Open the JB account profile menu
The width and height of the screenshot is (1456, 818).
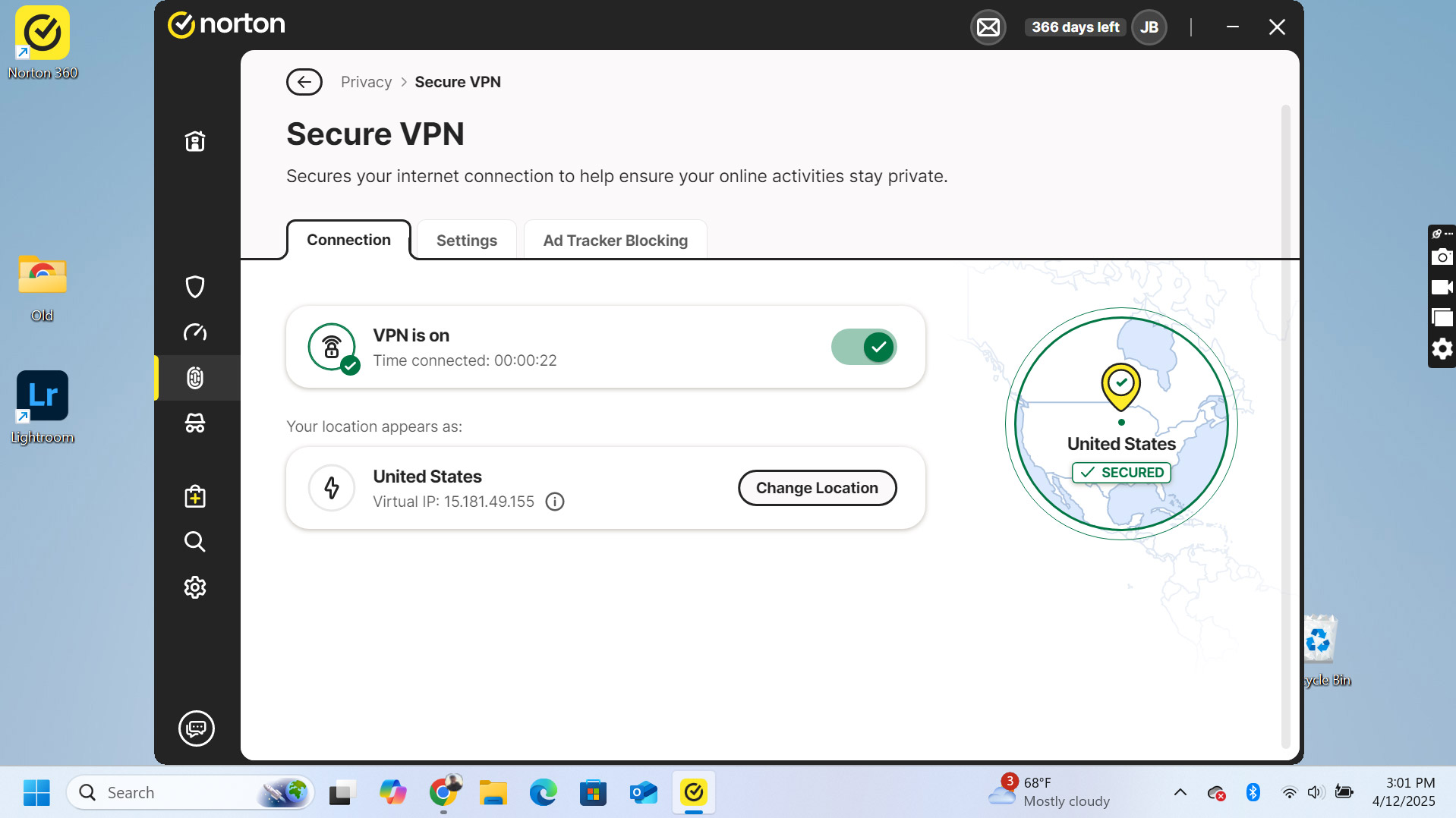[x=1149, y=27]
